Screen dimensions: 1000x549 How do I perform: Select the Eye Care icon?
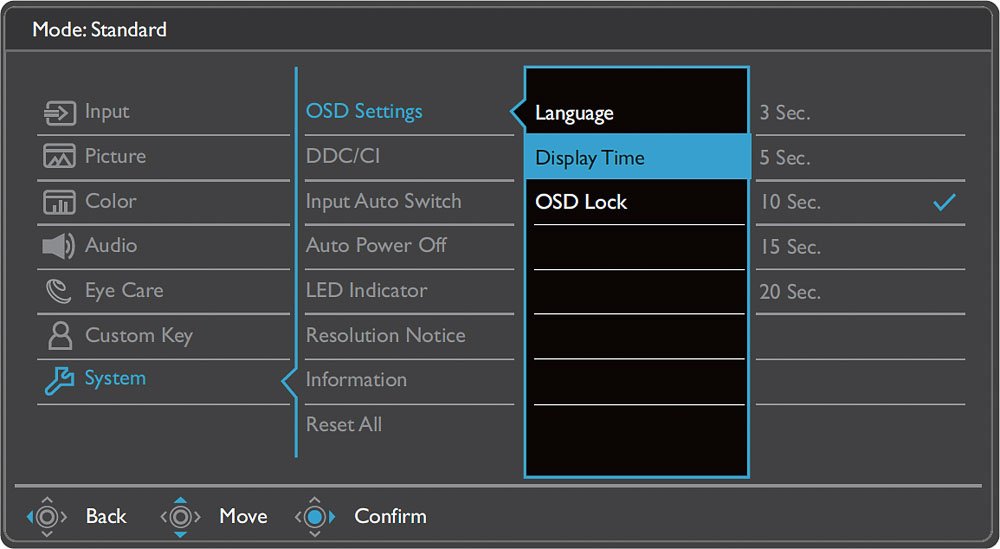[x=58, y=291]
